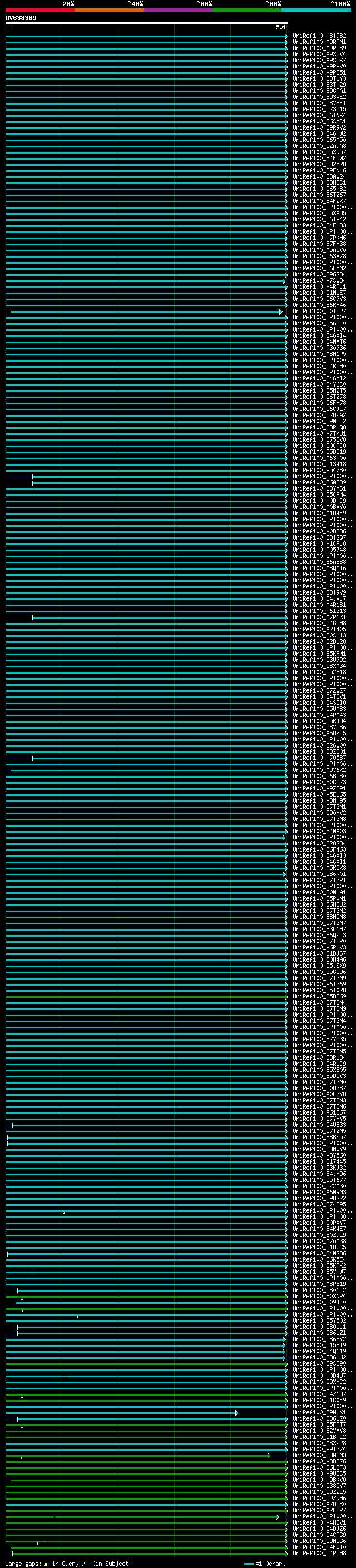Image resolution: width=356 pixels, height=1568 pixels.
Task: Select hit label UniRef100_A1D4F9
Action: [x=319, y=513]
